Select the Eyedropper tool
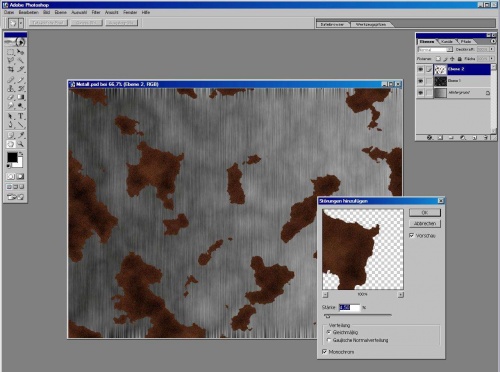 pyautogui.click(x=21, y=135)
